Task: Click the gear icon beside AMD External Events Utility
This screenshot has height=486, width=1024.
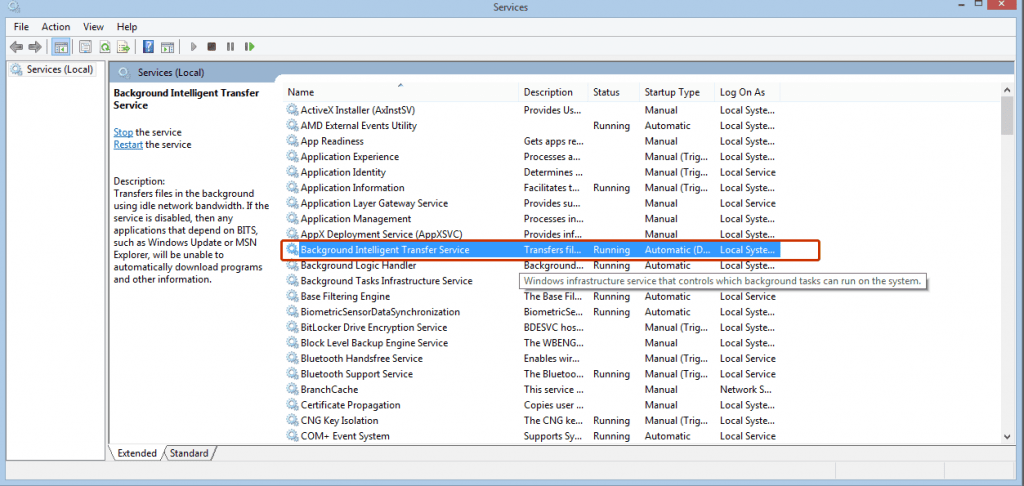Action: point(292,126)
